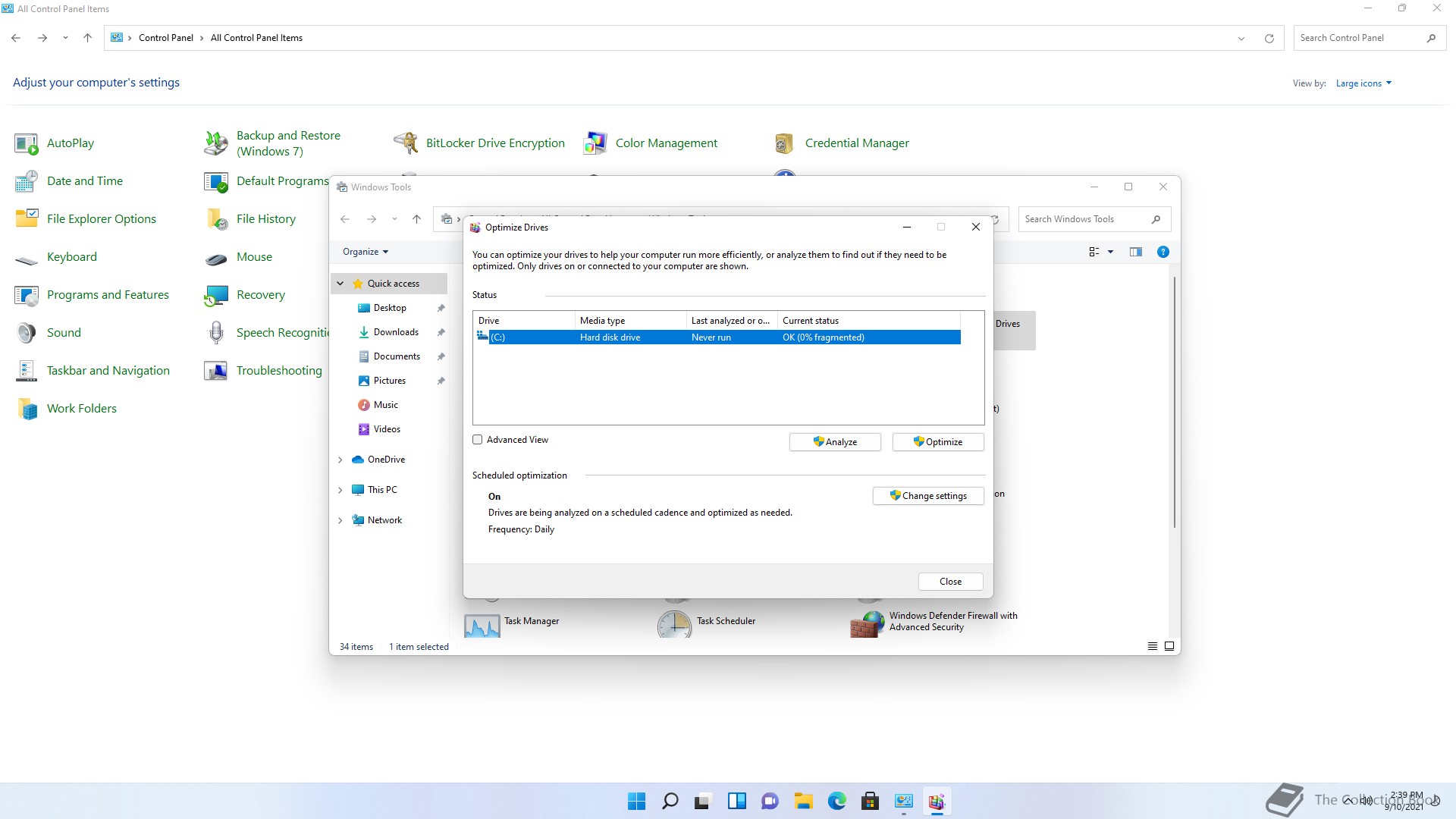
Task: Open Sound settings
Action: [x=47, y=333]
